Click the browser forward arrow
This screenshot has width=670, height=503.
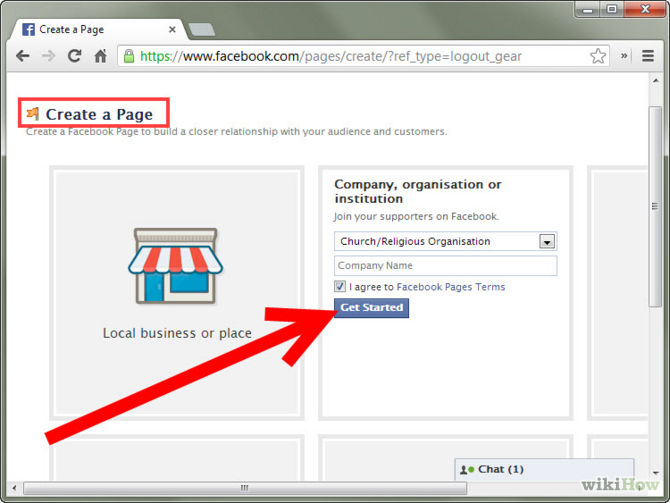click(48, 56)
